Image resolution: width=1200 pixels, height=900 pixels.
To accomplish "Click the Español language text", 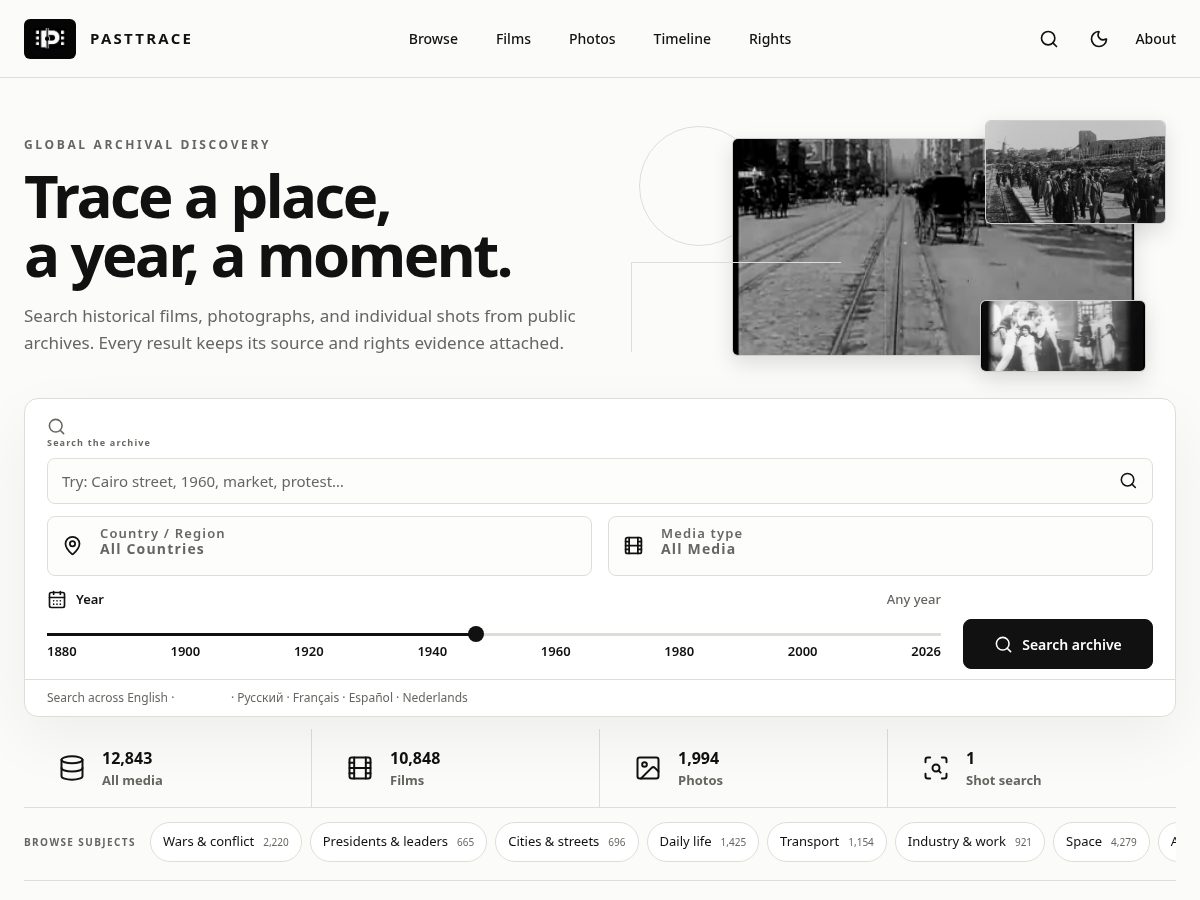I will (x=371, y=698).
